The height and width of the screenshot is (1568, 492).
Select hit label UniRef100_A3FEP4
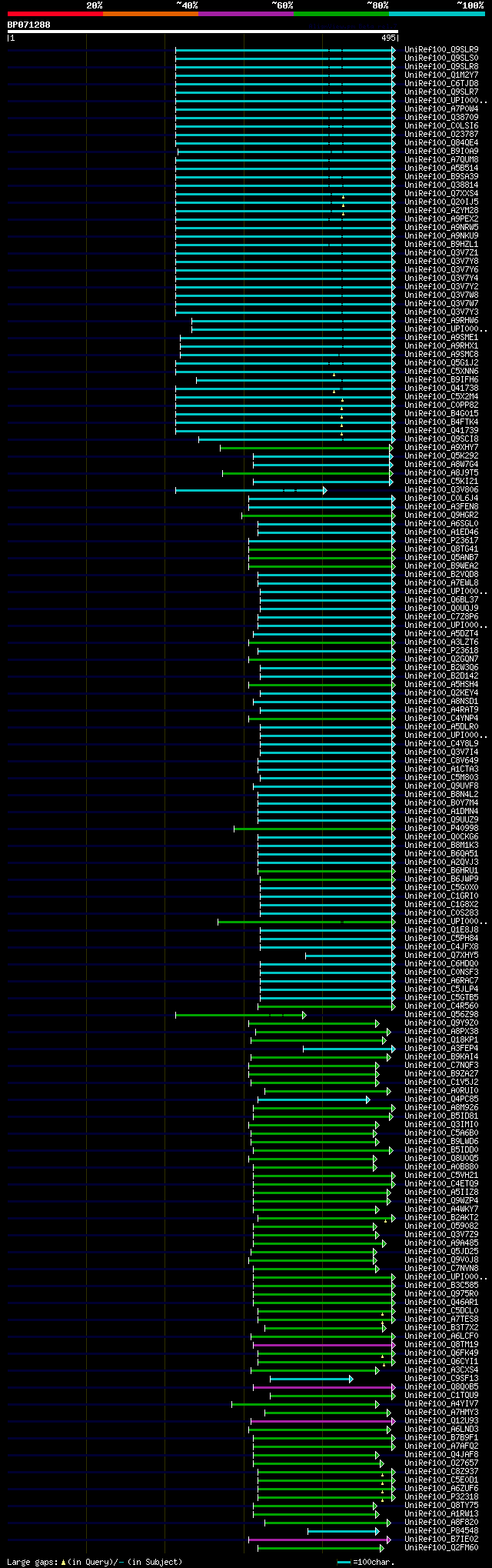pos(441,1049)
